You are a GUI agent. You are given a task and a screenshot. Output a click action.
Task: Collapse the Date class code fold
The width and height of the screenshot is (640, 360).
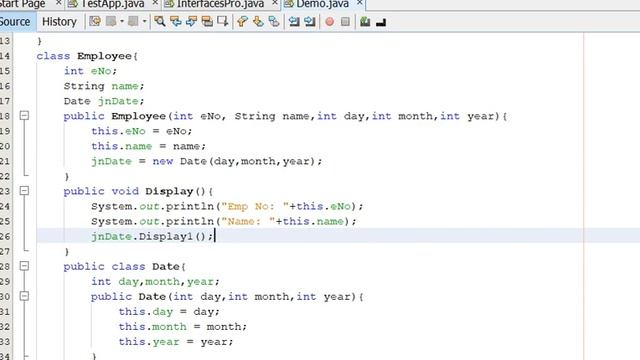24,266
